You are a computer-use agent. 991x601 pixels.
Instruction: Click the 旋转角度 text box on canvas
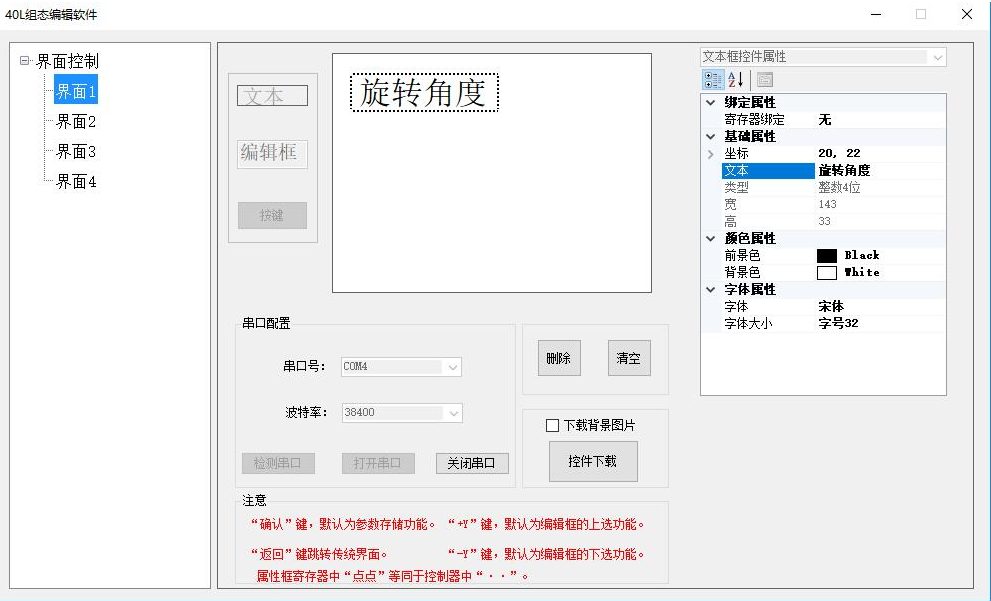[424, 93]
